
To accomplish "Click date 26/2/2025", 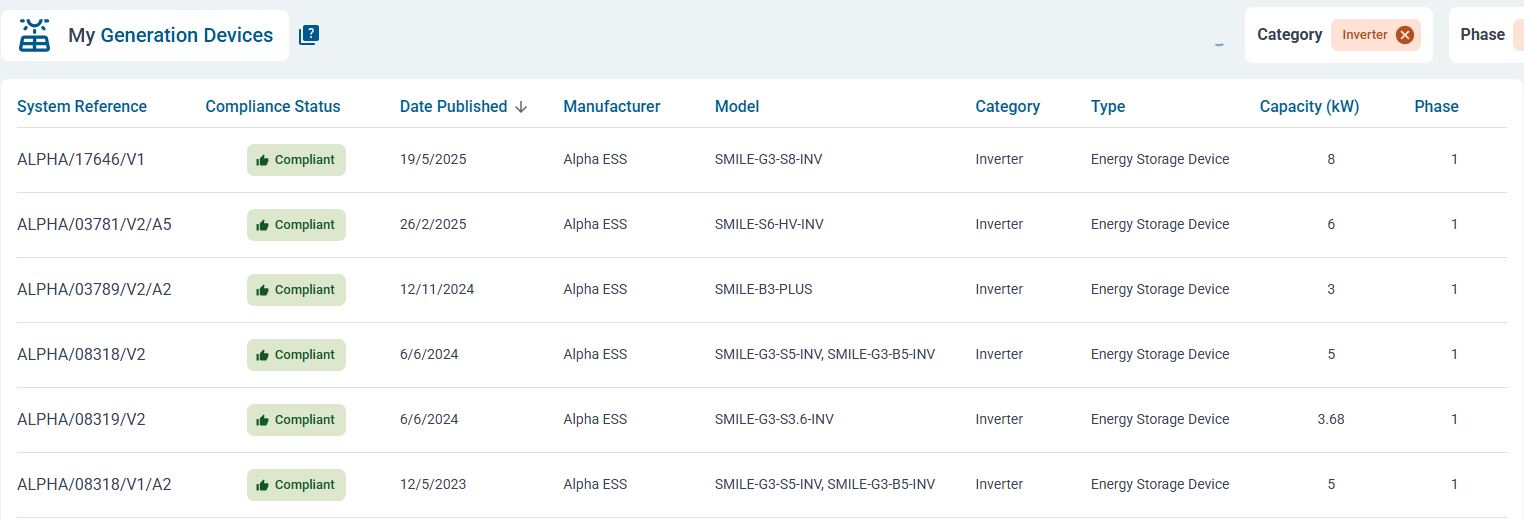I will (x=433, y=224).
